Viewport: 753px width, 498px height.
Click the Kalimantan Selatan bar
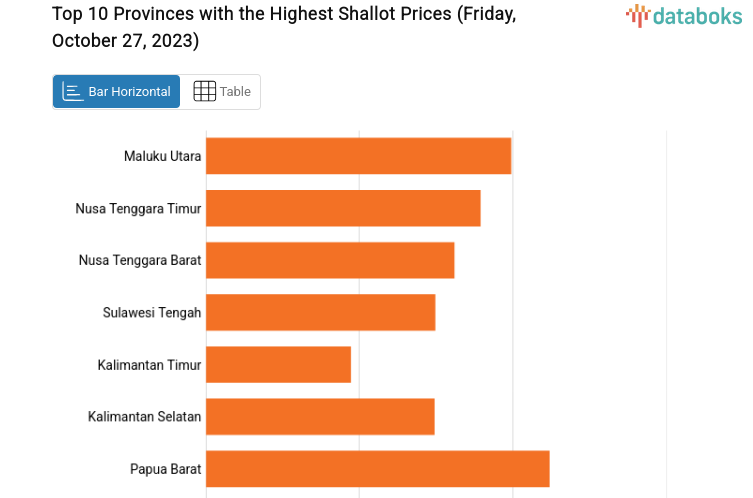320,416
